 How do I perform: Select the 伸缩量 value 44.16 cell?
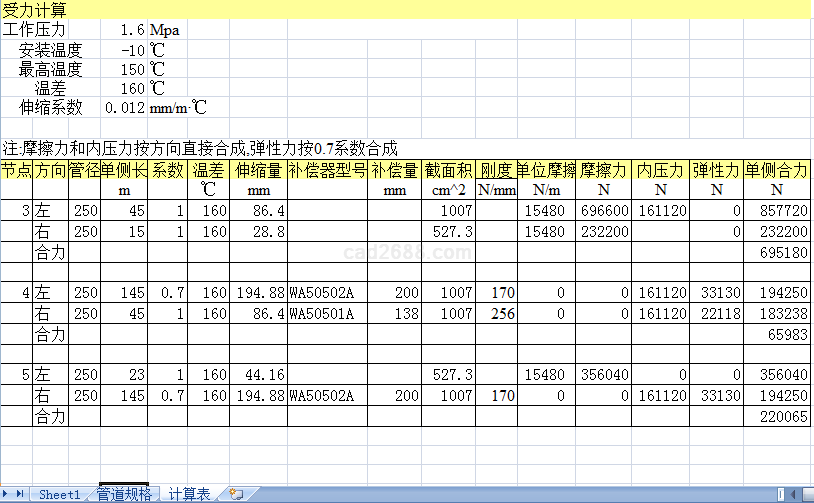[259, 375]
